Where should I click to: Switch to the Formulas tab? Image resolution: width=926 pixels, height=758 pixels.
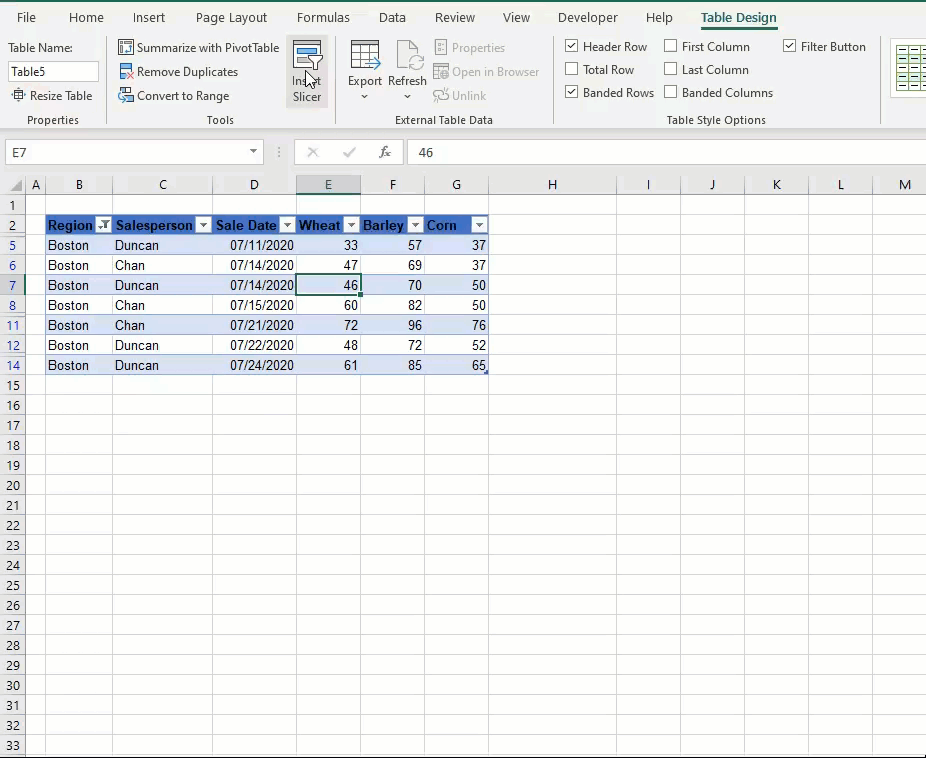[323, 18]
